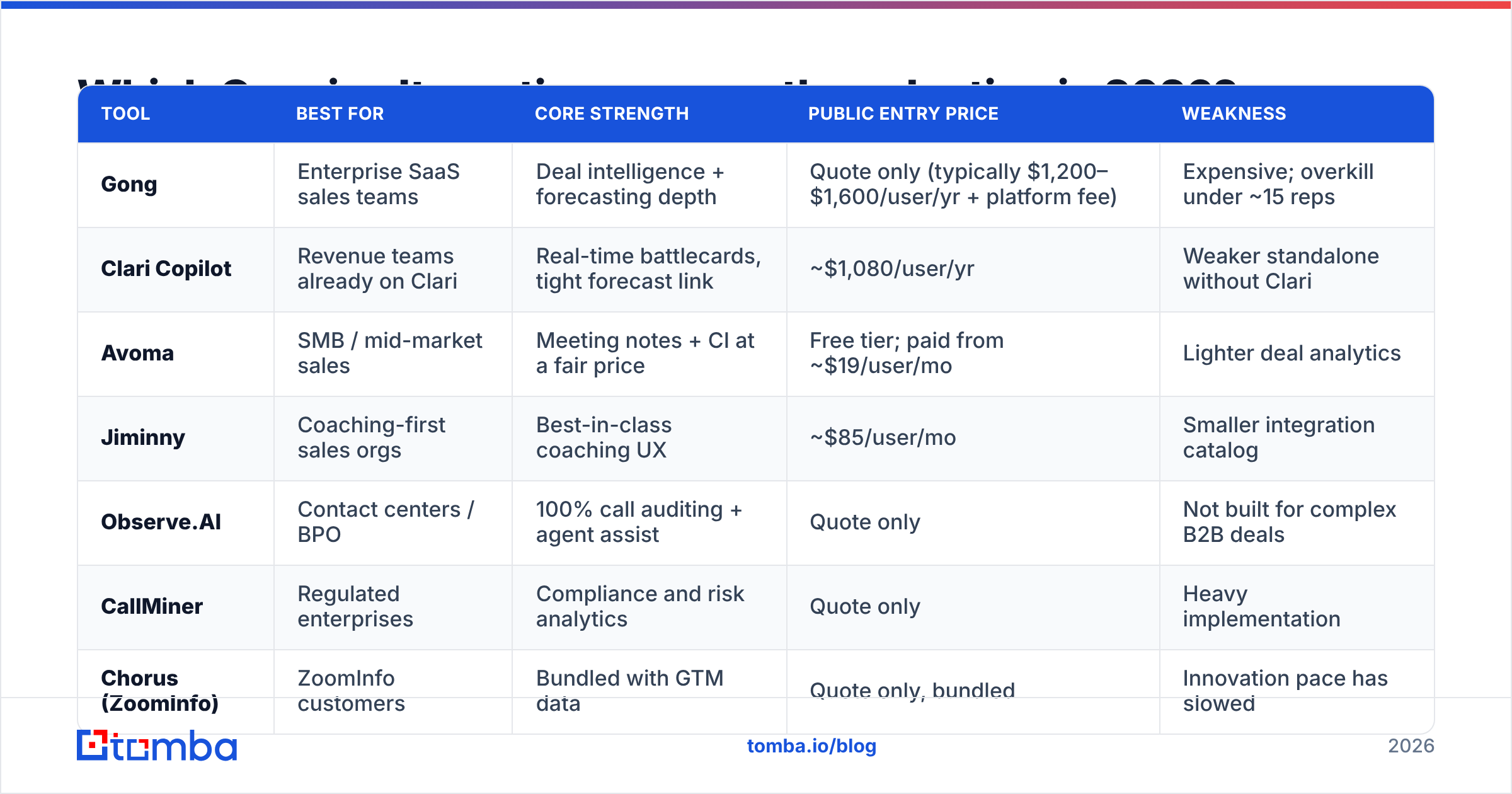Select the CallMiner tool name

pyautogui.click(x=152, y=606)
